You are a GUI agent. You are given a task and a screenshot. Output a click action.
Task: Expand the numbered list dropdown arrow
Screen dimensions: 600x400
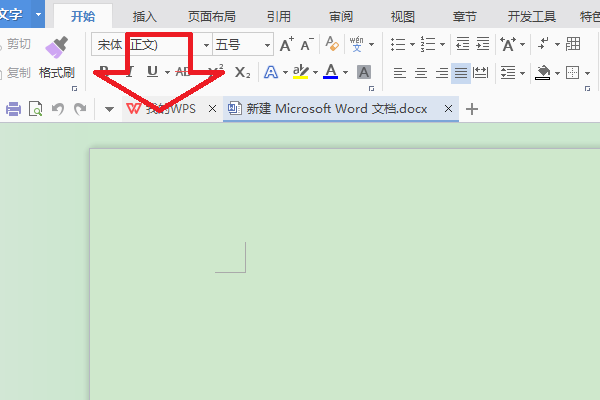(442, 45)
